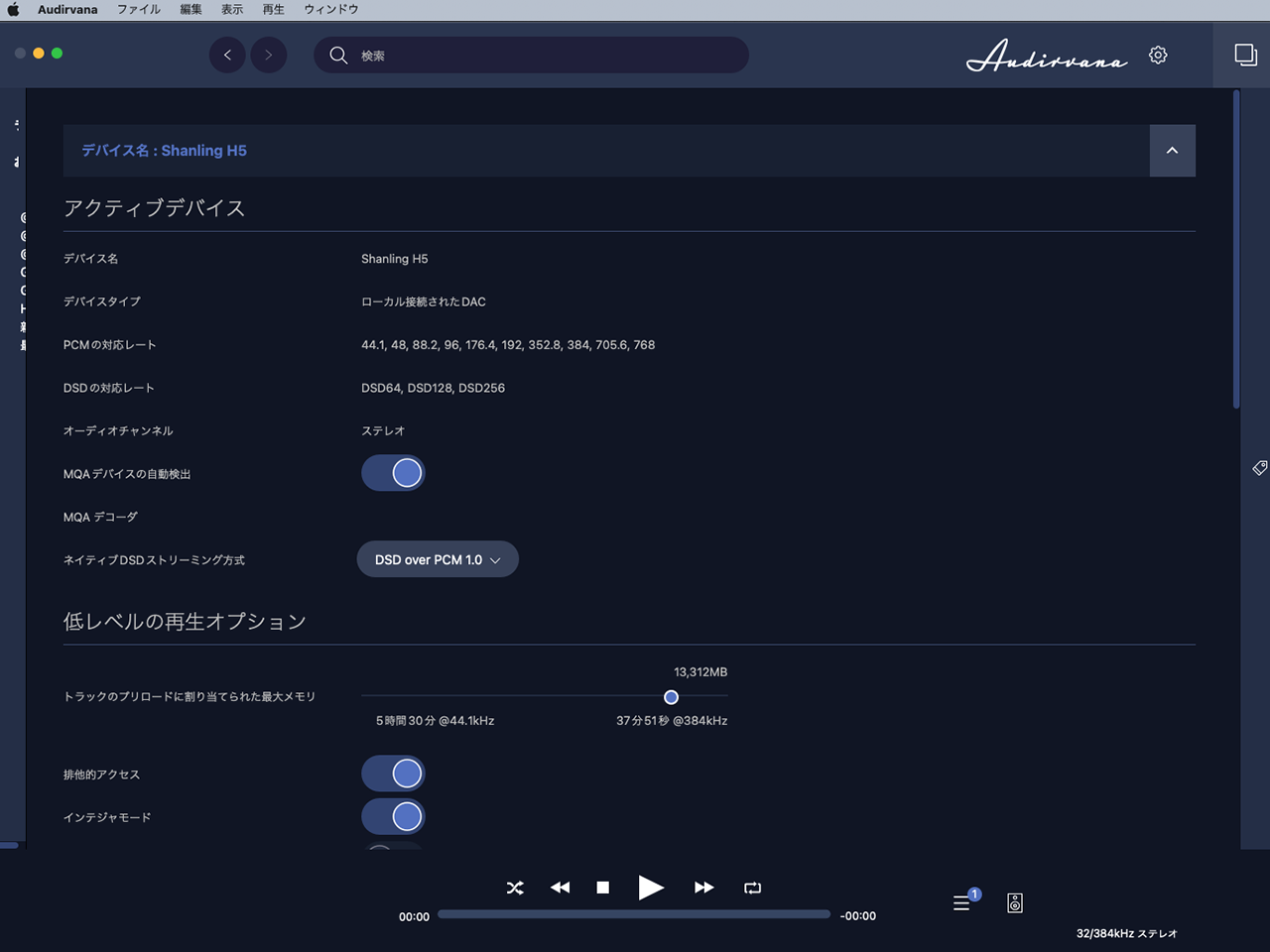This screenshot has width=1270, height=952.
Task: Switch to mini player window mode
Action: [x=1245, y=55]
